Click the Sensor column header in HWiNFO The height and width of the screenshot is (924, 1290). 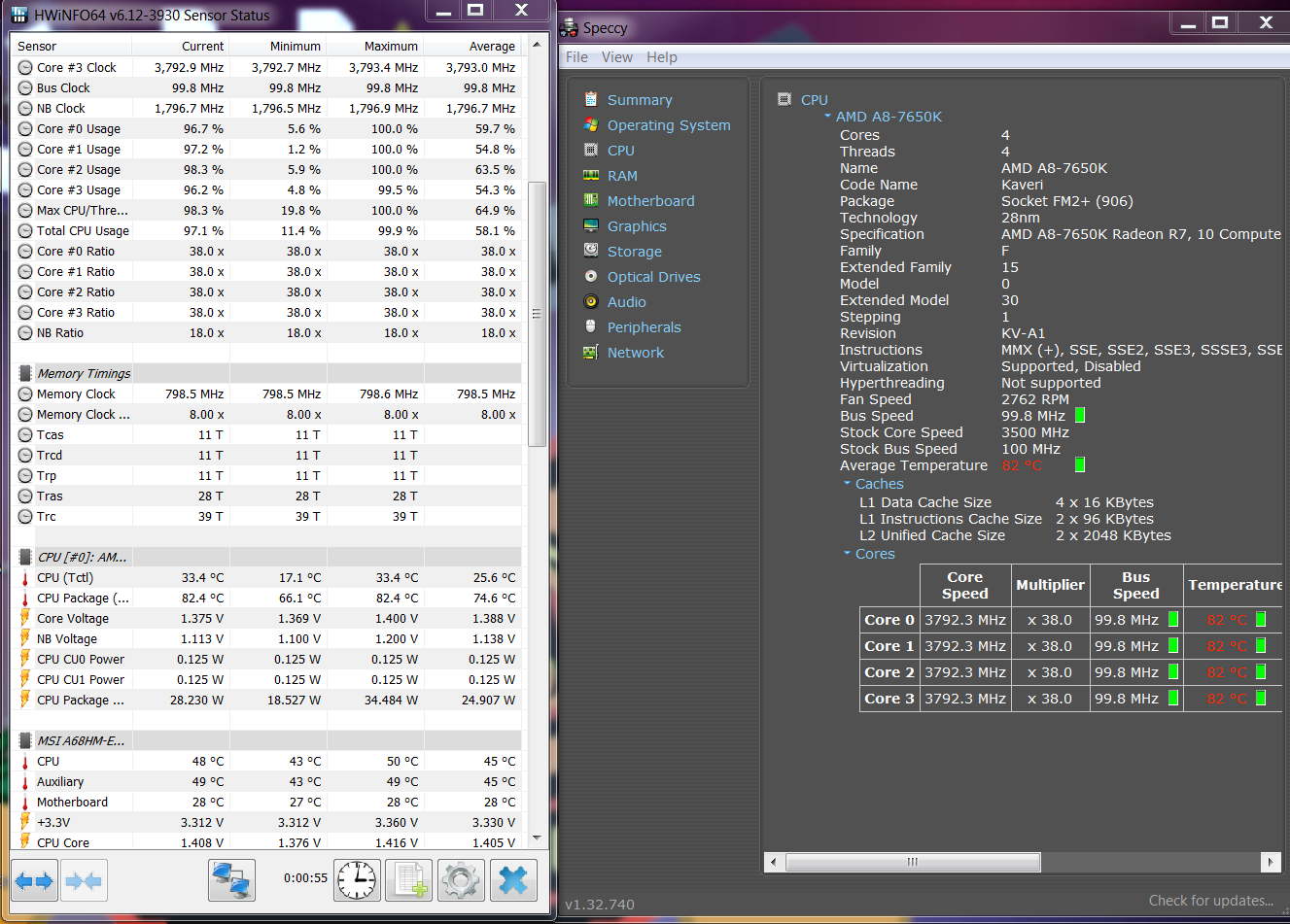point(72,46)
